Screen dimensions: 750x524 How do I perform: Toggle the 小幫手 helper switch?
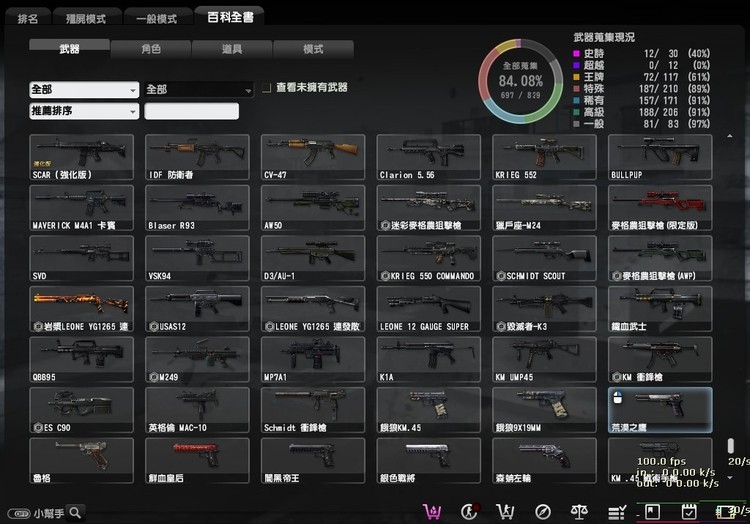(x=19, y=513)
